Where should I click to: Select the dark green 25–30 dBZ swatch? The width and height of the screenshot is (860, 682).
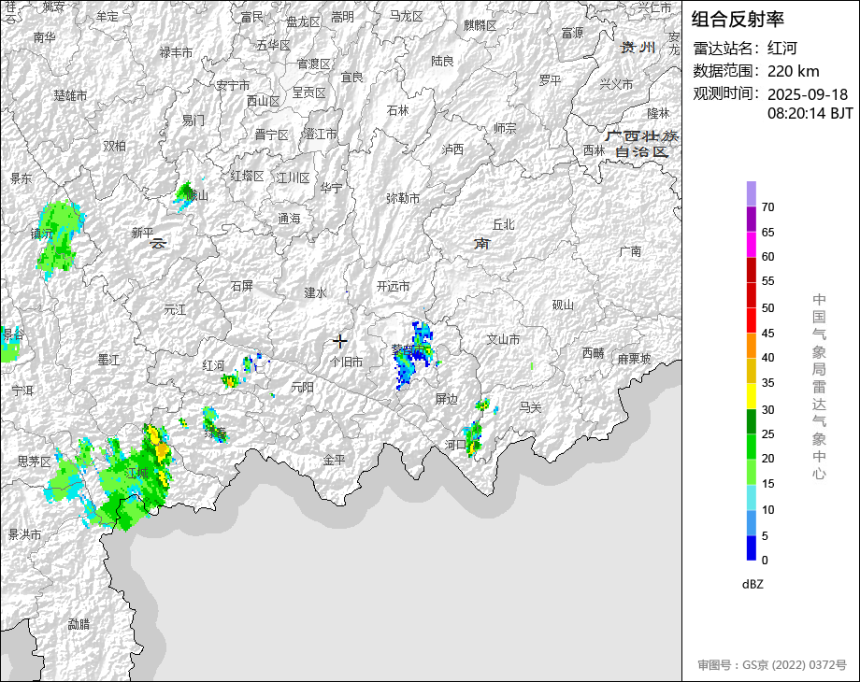[751, 421]
